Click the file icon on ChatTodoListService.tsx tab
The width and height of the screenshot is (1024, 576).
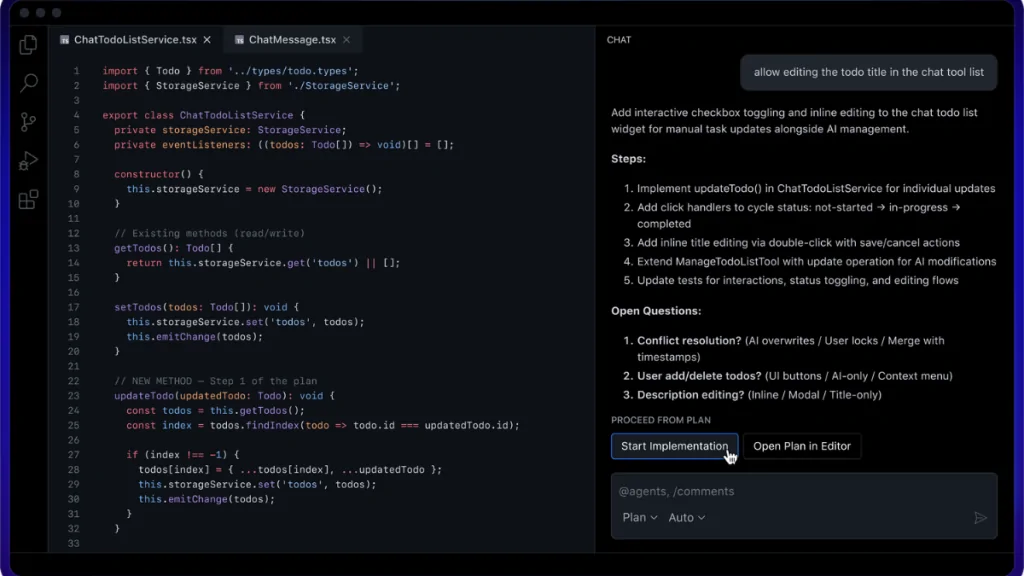65,40
